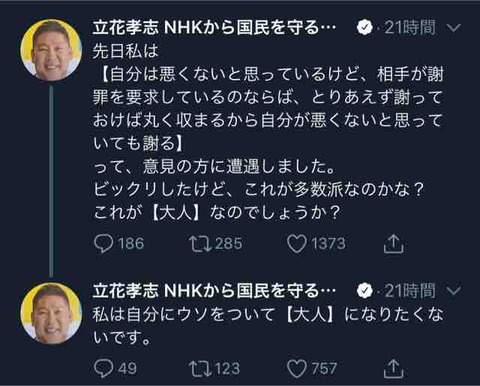Open profile from second tweet's avatar photo
This screenshot has height=386, width=480.
click(51, 313)
